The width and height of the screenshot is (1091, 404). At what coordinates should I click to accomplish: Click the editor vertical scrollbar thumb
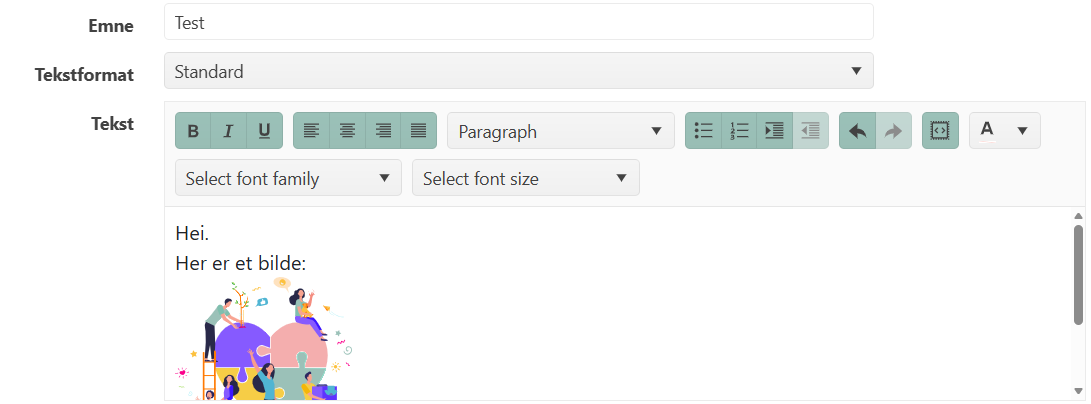(x=1078, y=275)
